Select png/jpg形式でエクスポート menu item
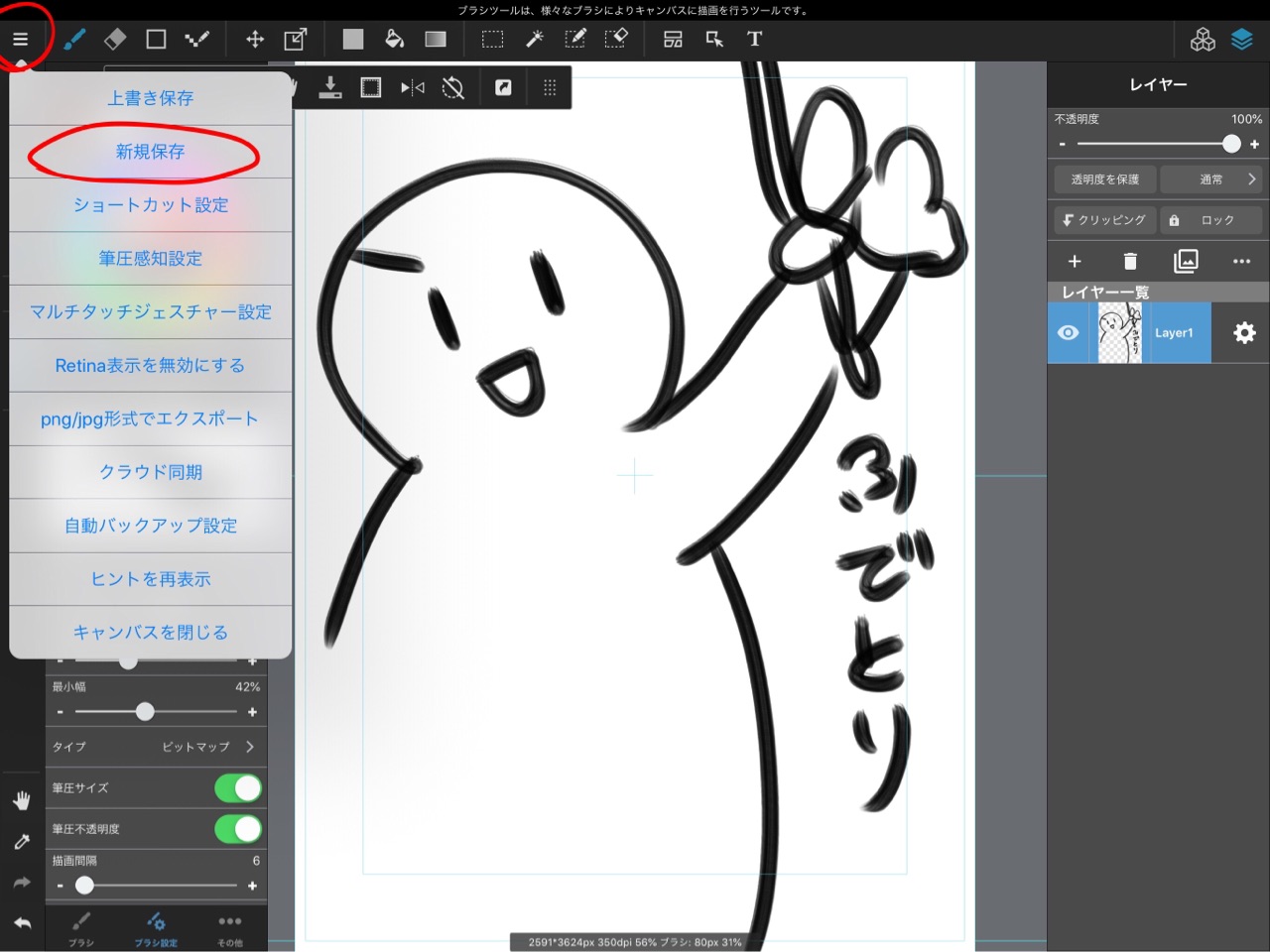 [x=151, y=418]
